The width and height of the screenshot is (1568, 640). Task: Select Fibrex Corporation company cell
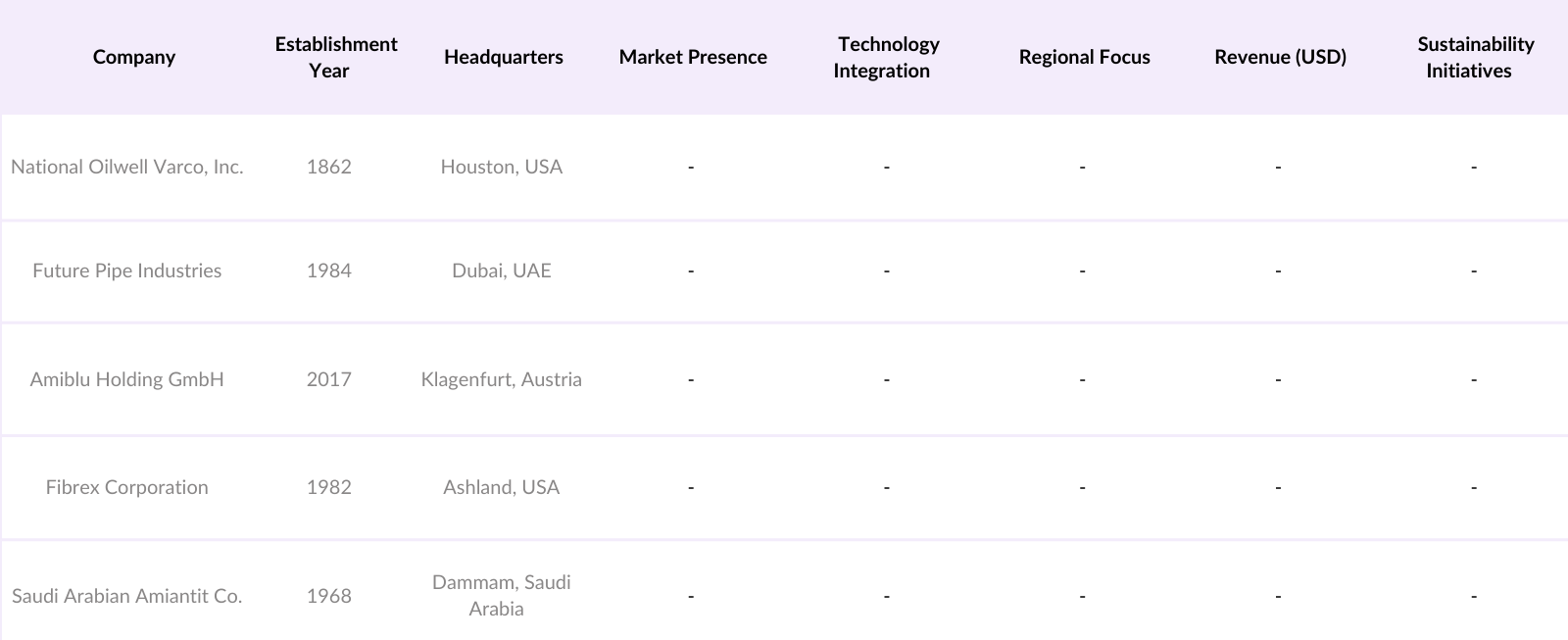[127, 487]
